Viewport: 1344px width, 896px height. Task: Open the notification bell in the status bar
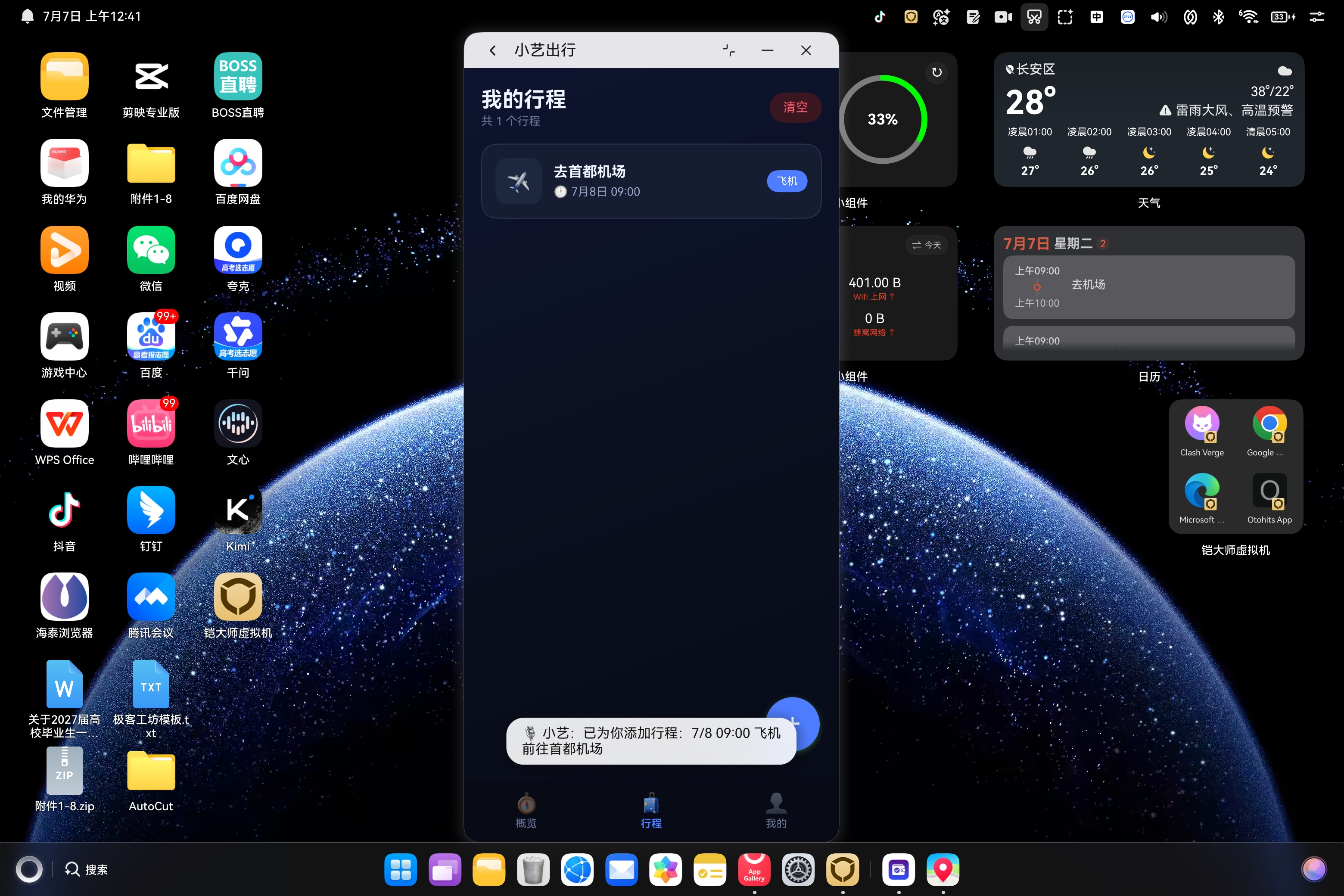tap(27, 16)
